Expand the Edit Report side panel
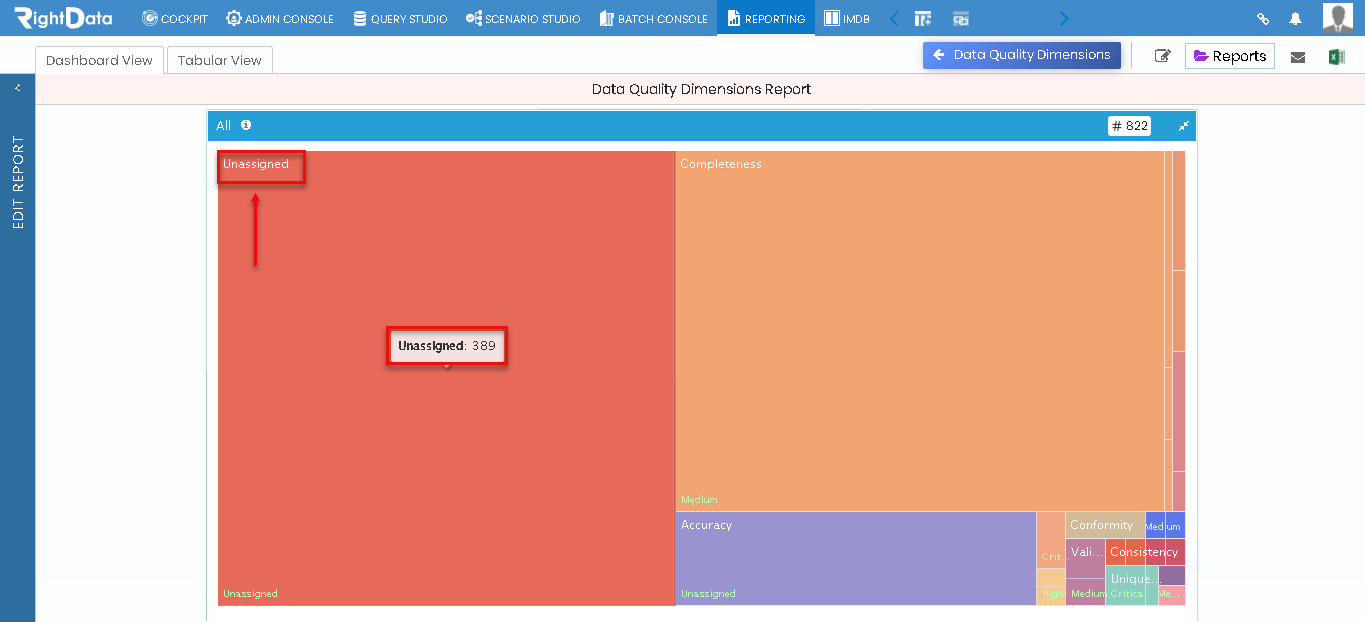Image resolution: width=1365 pixels, height=622 pixels. click(x=17, y=88)
